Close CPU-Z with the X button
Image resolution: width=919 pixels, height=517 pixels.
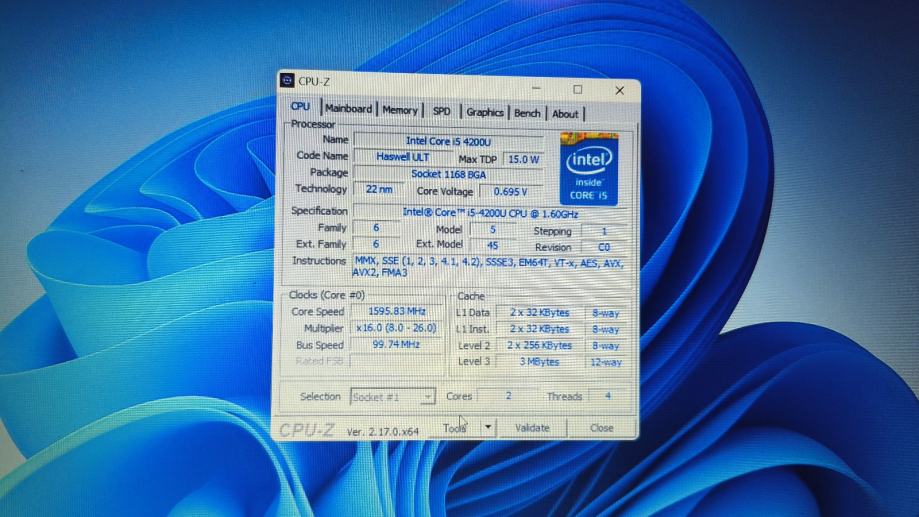tap(620, 91)
